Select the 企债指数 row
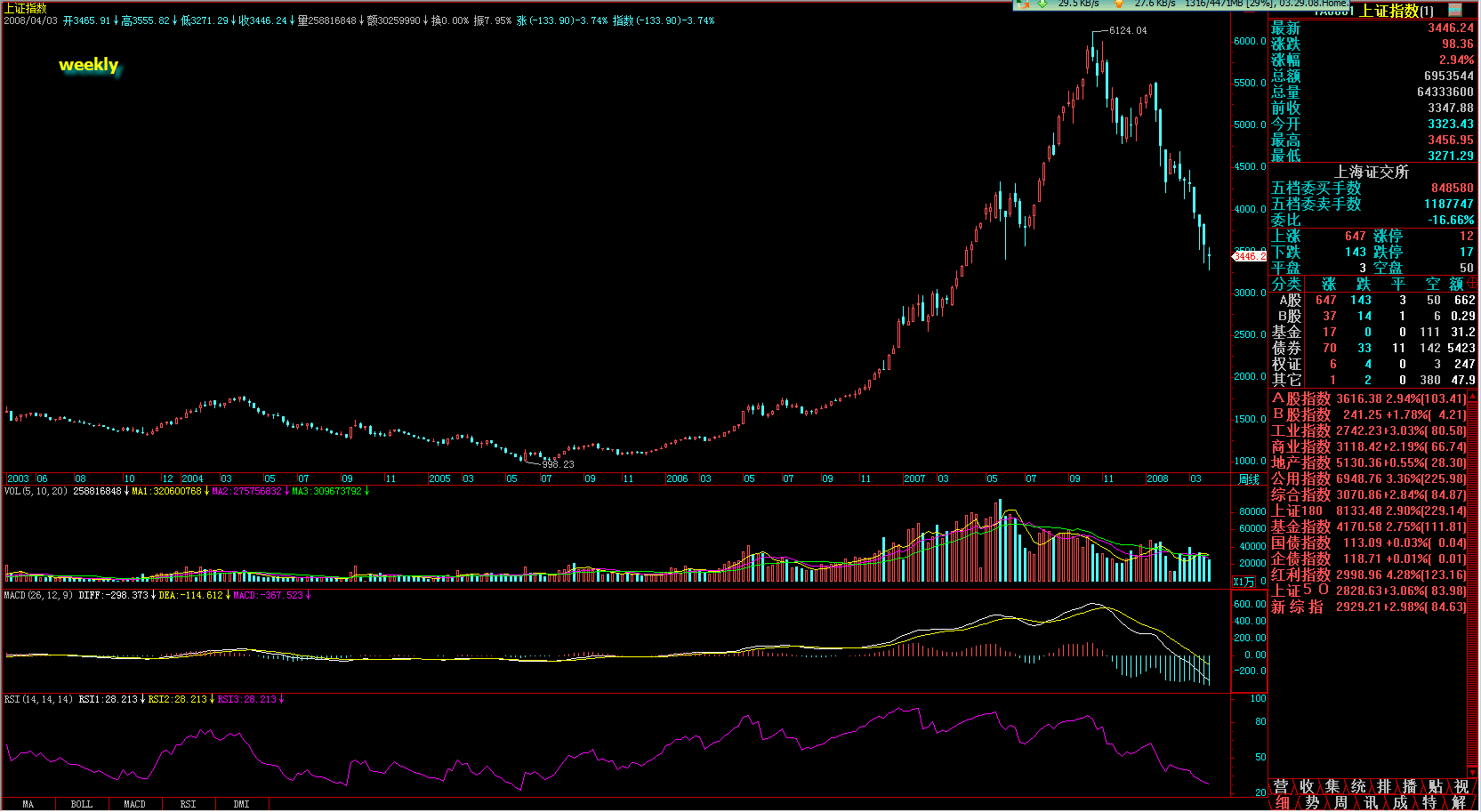 (1369, 559)
